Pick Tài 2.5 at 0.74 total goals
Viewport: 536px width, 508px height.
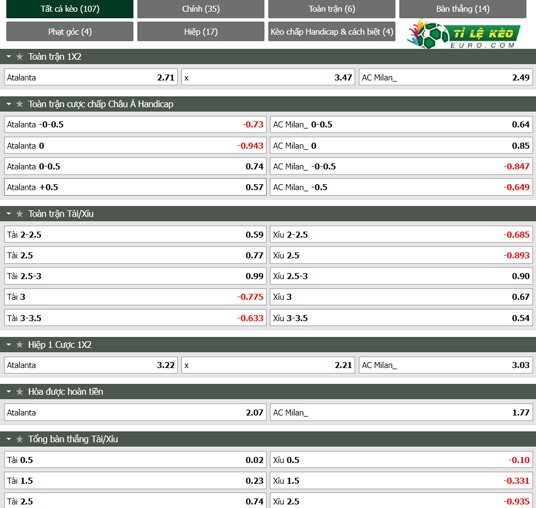pos(135,500)
